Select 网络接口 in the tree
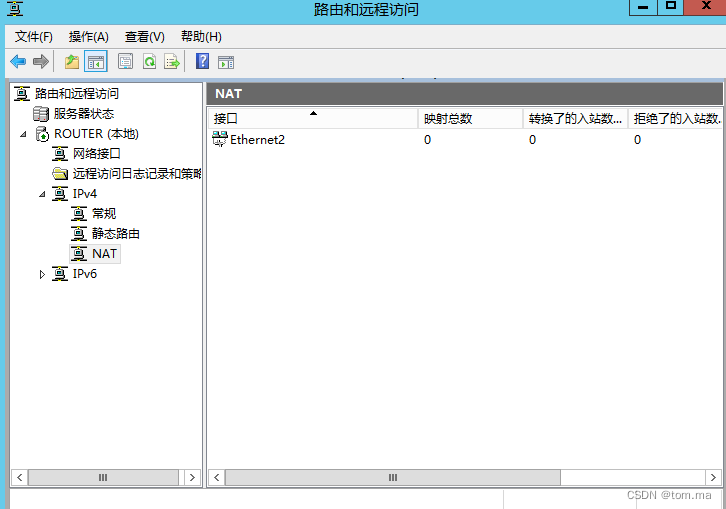 coord(96,153)
